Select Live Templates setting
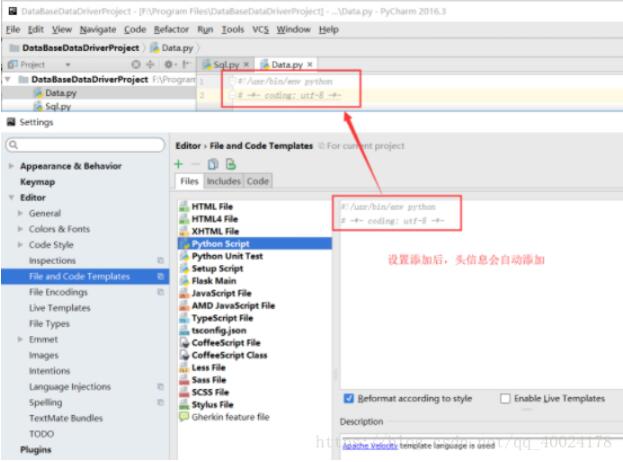Screen dimensions: 623x462 tap(60, 308)
